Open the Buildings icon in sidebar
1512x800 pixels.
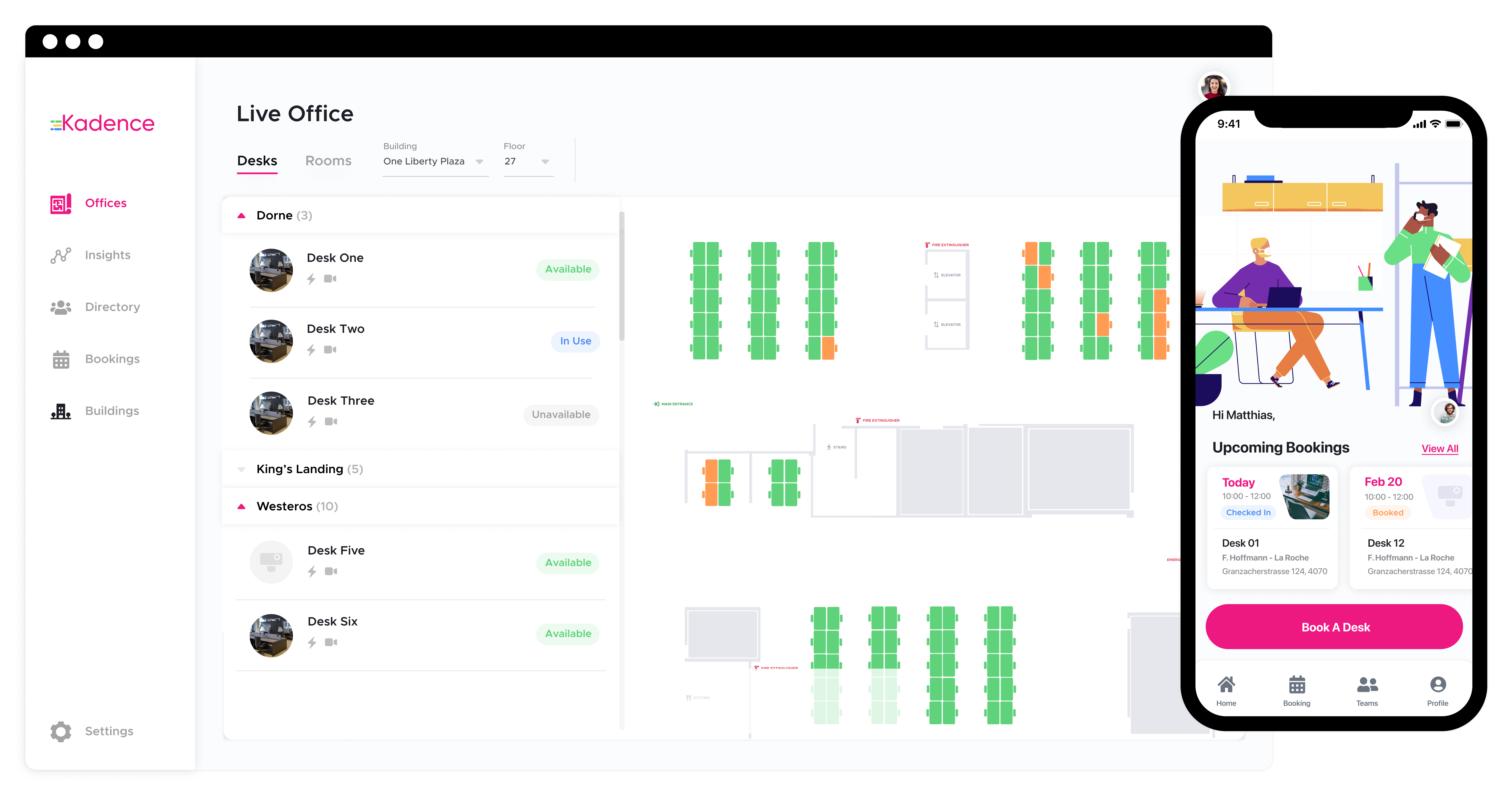click(60, 411)
